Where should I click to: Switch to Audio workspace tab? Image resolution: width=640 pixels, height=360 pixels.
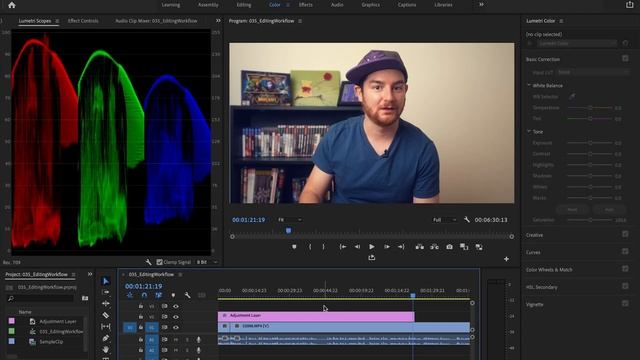[x=337, y=5]
